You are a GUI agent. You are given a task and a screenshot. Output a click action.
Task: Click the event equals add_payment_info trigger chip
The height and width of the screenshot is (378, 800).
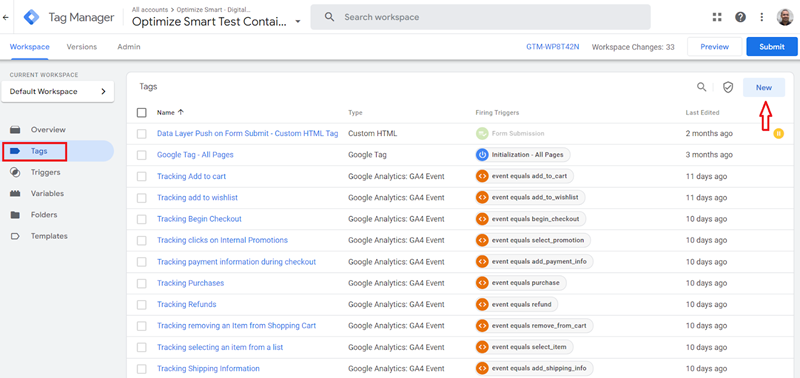click(x=534, y=262)
